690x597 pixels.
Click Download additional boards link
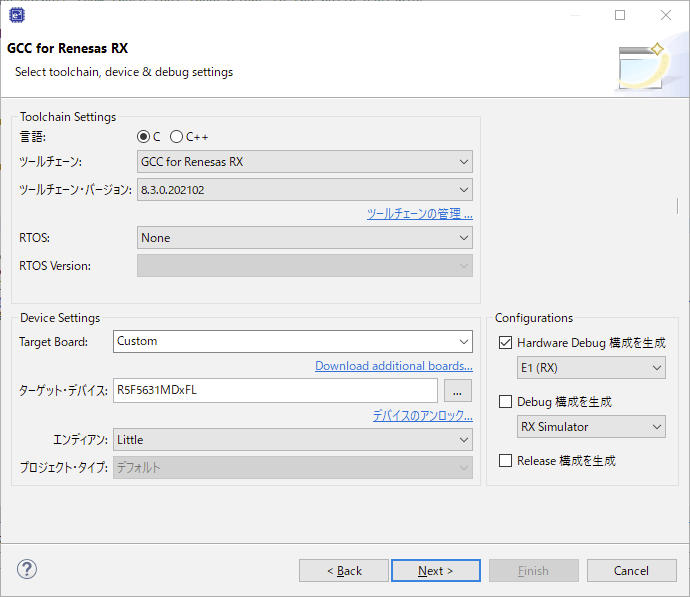[394, 366]
